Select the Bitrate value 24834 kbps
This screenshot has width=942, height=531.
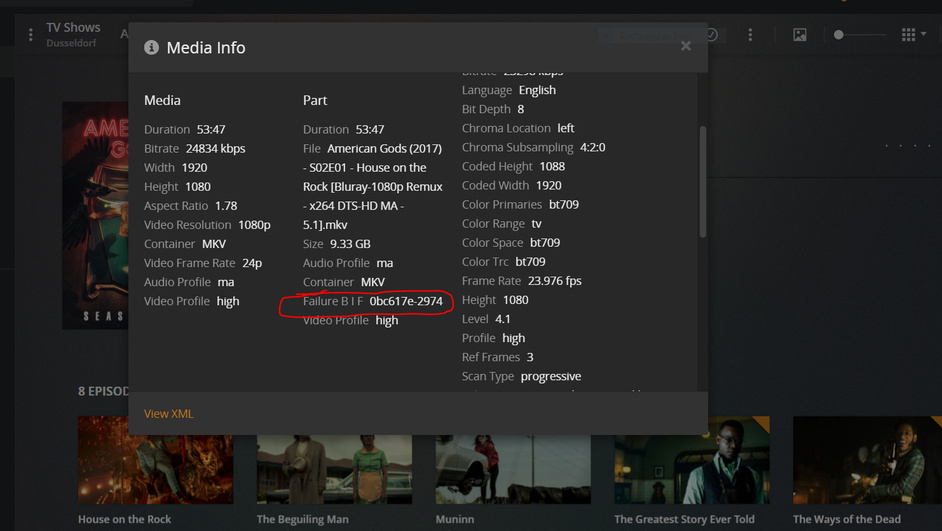(x=215, y=148)
